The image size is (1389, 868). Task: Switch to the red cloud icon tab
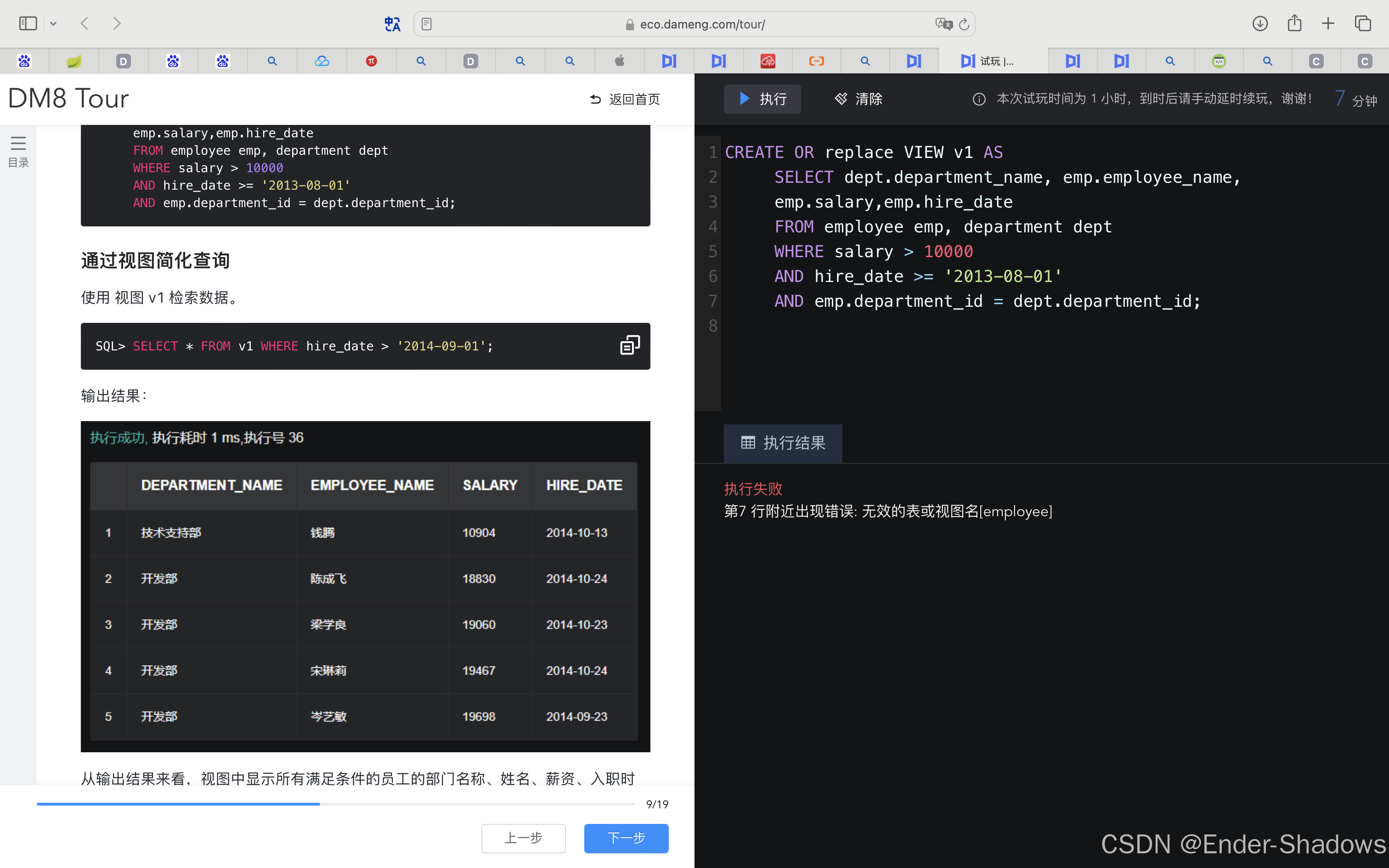pyautogui.click(x=768, y=61)
